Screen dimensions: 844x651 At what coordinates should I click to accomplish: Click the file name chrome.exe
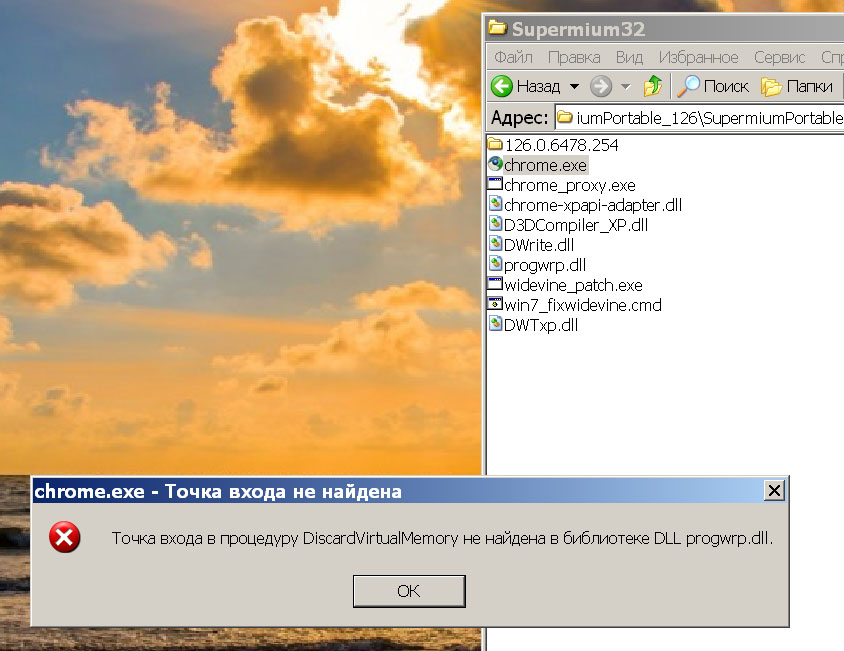click(545, 165)
